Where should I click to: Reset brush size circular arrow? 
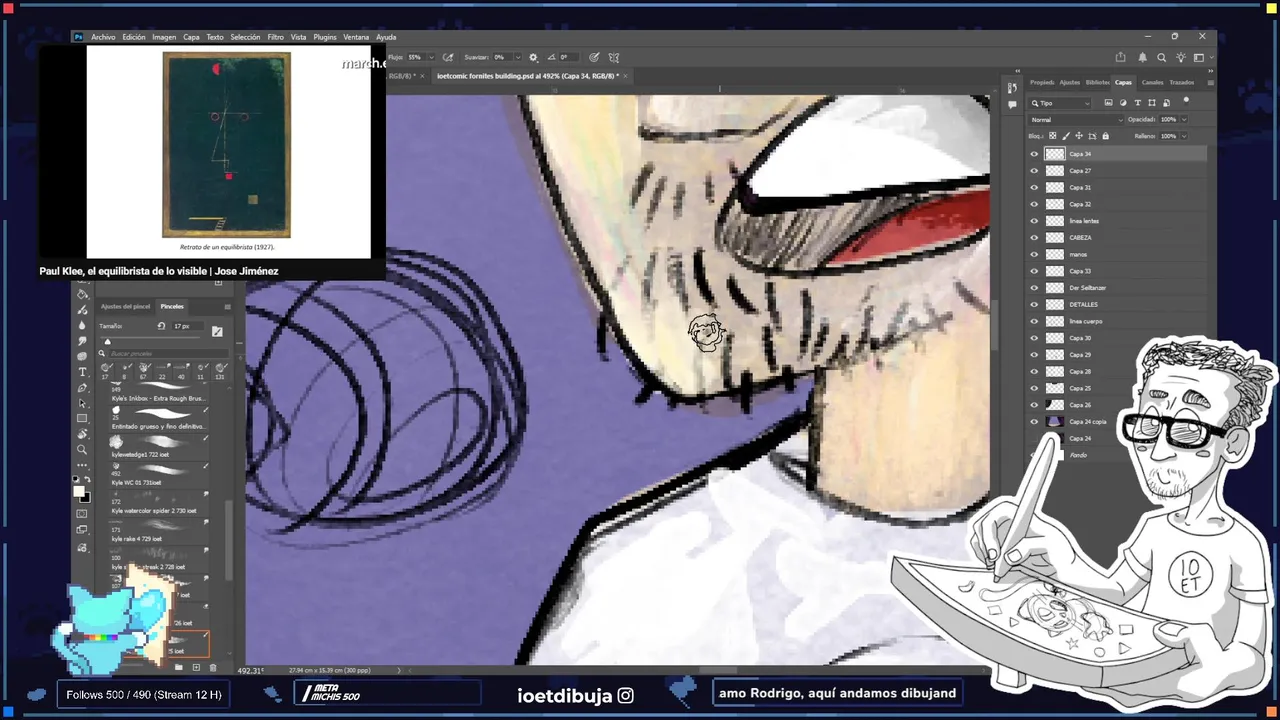click(x=161, y=326)
